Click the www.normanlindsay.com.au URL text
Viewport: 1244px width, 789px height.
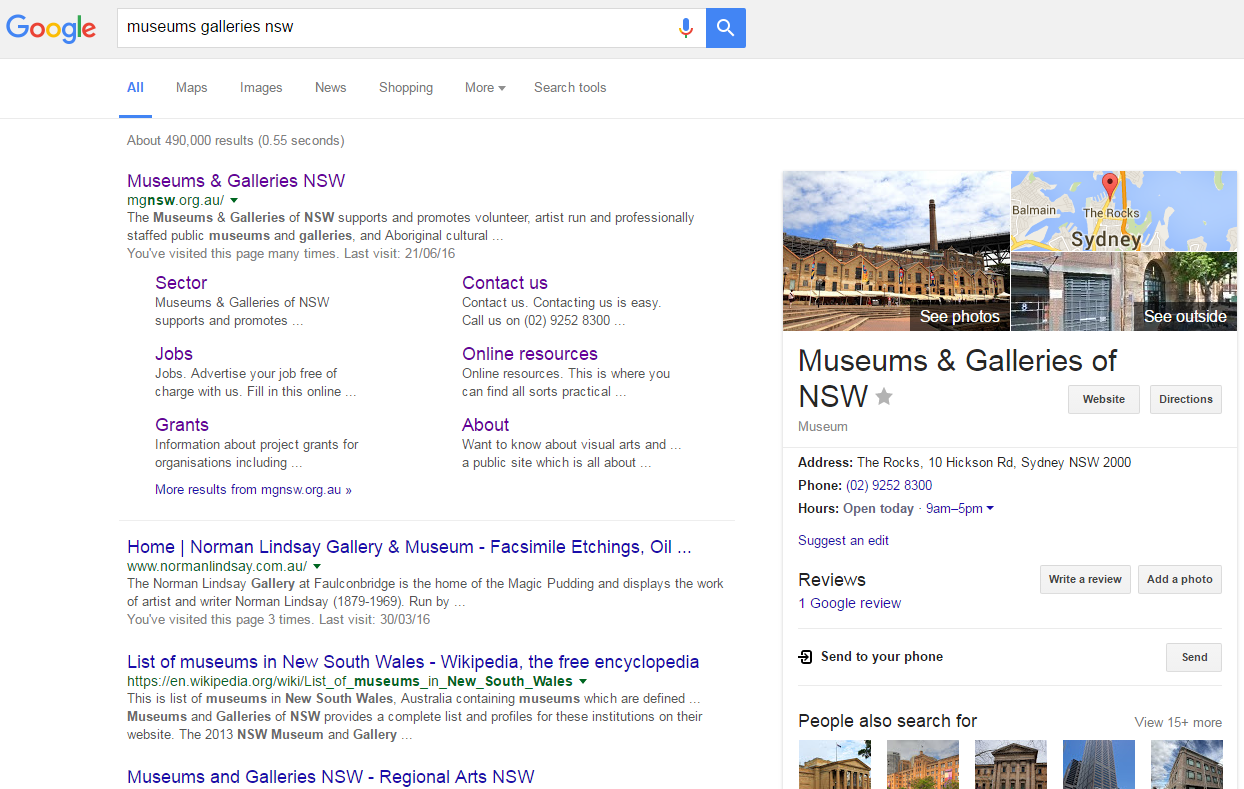[x=217, y=566]
